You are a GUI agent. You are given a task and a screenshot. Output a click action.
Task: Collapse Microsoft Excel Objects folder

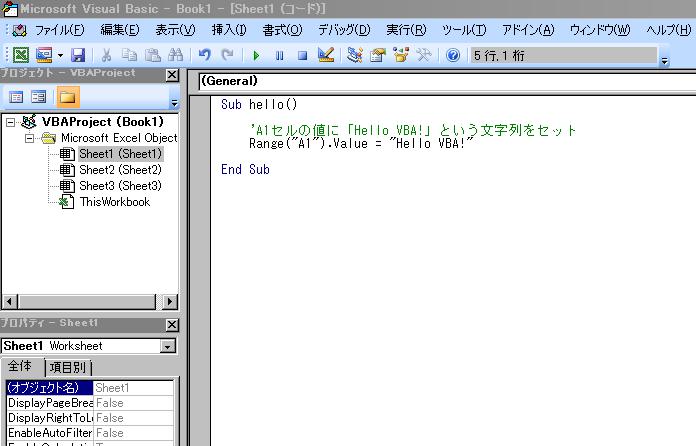[x=29, y=138]
